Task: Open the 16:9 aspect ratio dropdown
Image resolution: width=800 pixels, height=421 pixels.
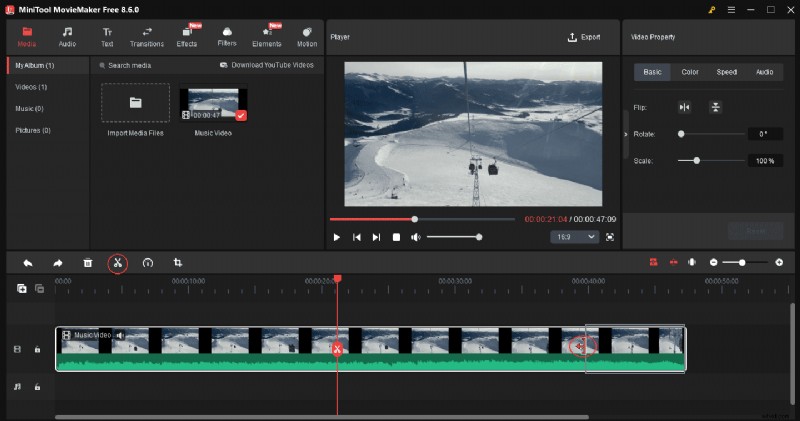Action: [x=575, y=237]
